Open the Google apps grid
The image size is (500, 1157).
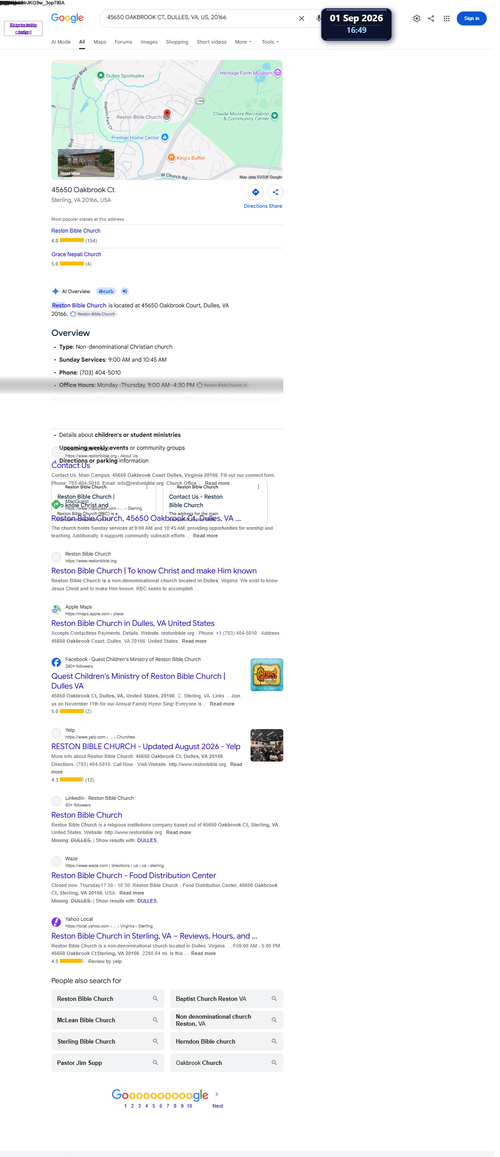[446, 18]
